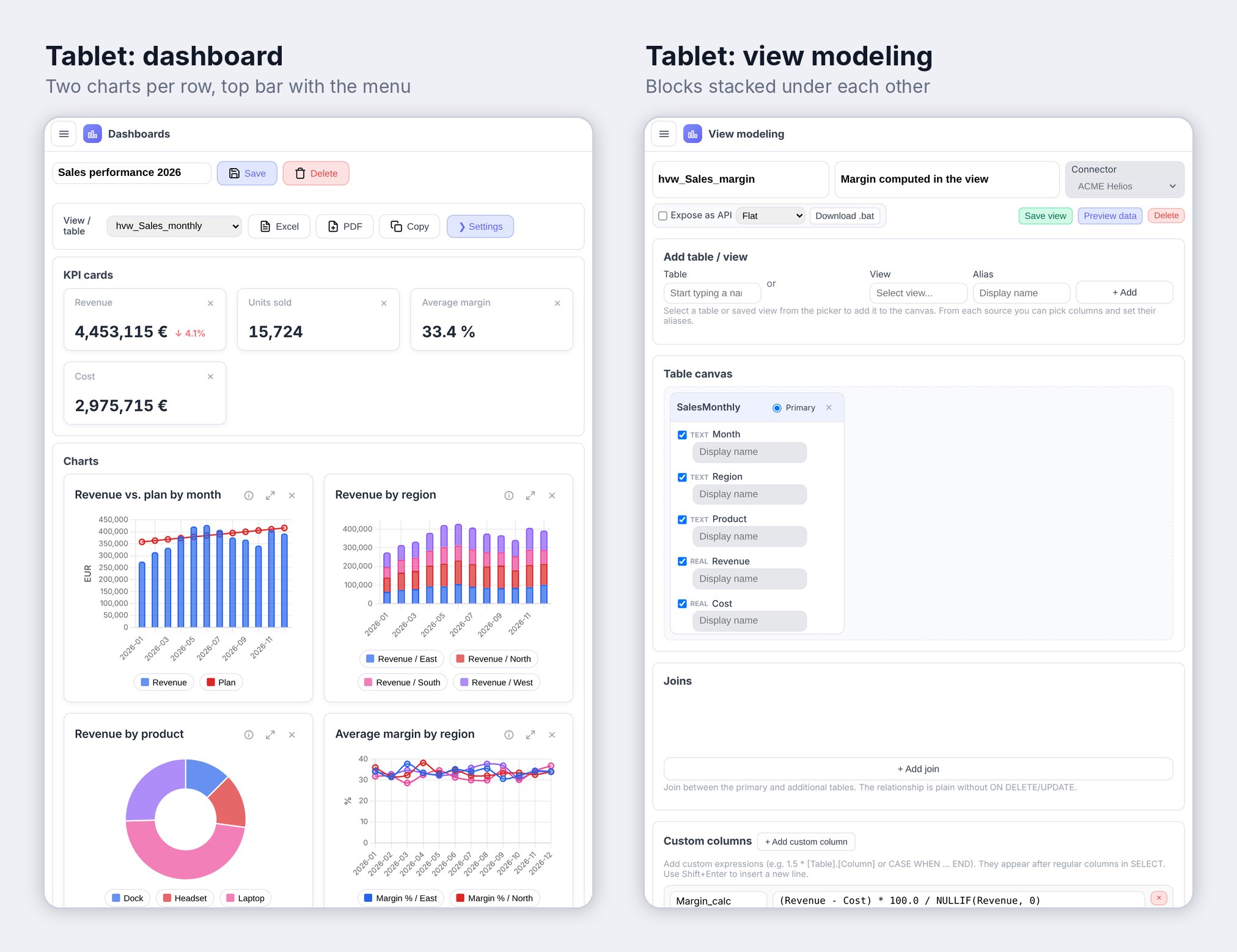Export the dashboard to Excel
This screenshot has width=1237, height=952.
(x=279, y=227)
